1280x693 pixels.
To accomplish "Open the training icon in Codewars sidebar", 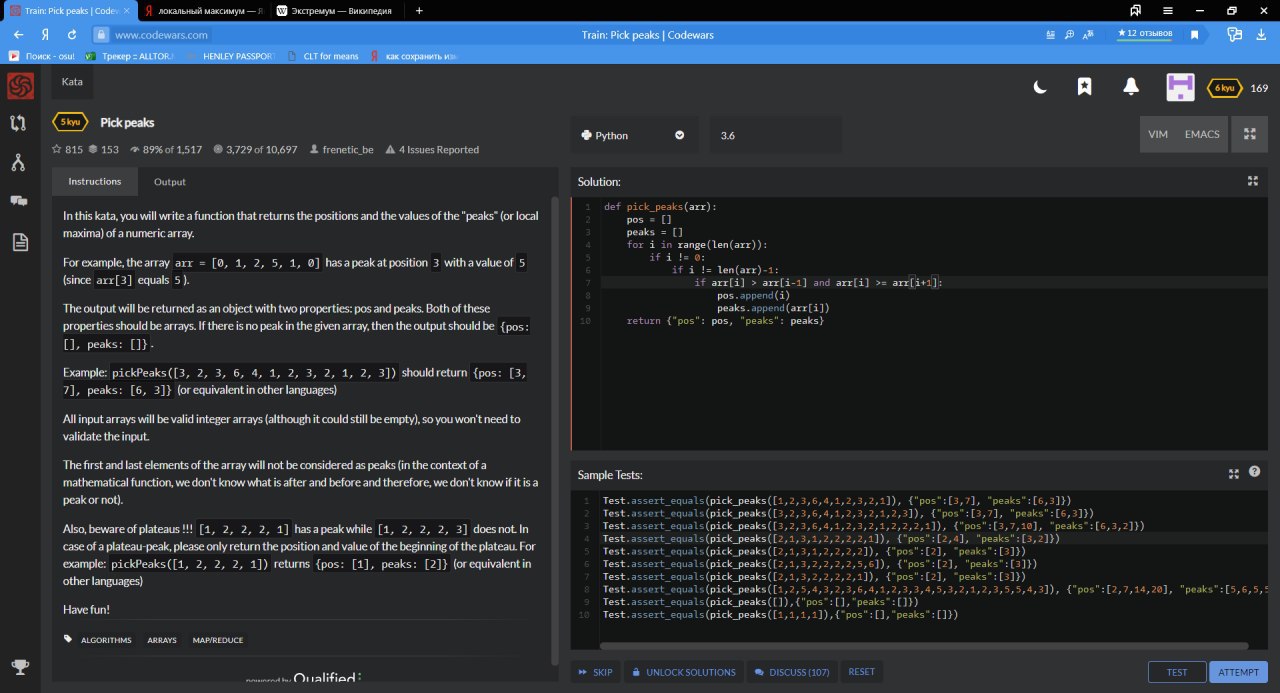I will 18,123.
